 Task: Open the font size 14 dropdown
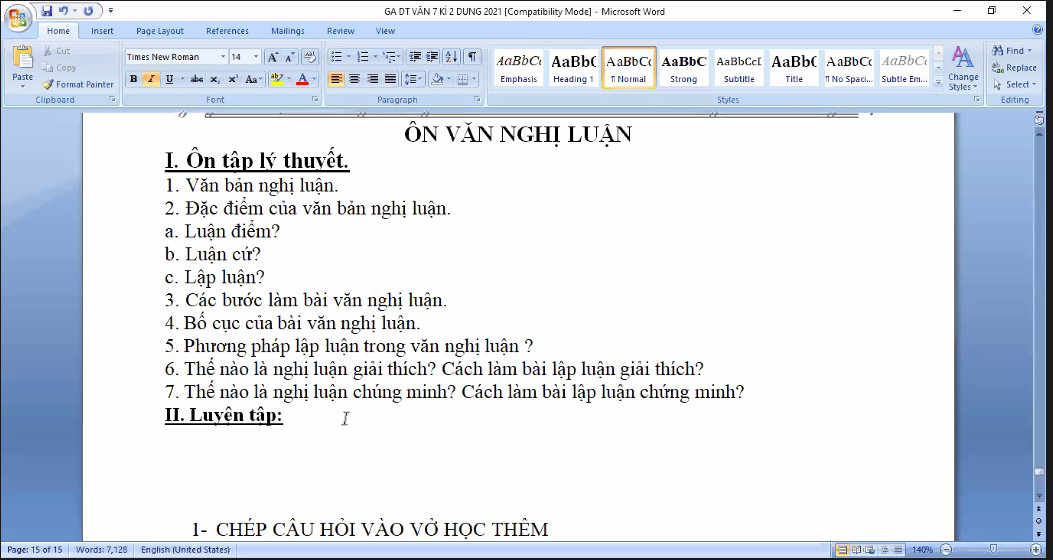tap(256, 57)
